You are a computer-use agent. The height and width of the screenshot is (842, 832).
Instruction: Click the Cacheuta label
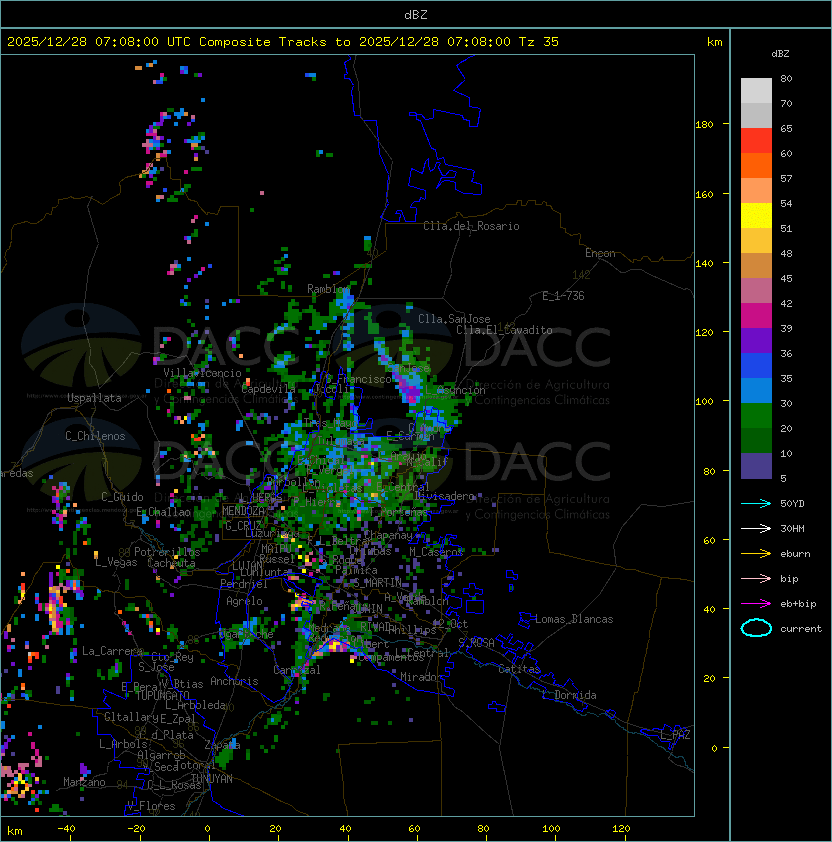(x=171, y=563)
